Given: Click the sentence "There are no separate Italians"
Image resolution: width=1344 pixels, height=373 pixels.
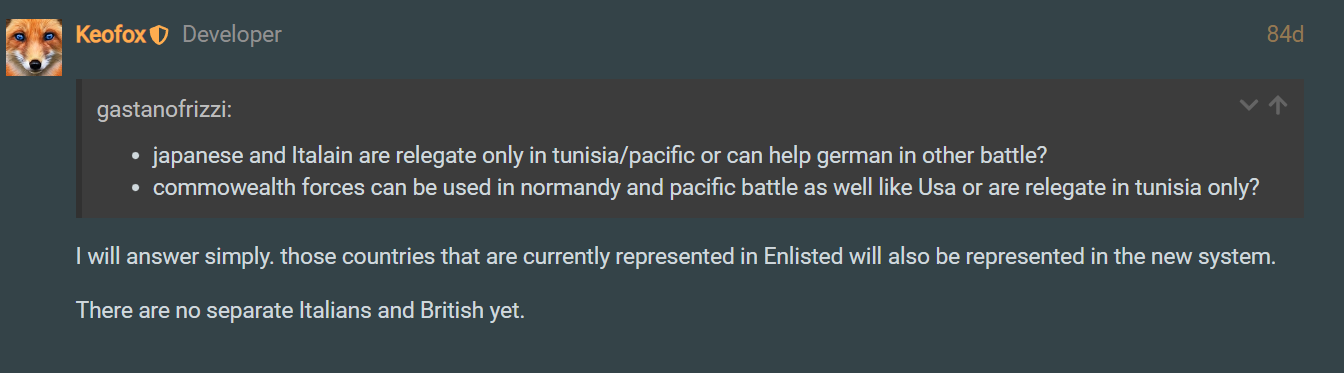Looking at the screenshot, I should tap(300, 310).
